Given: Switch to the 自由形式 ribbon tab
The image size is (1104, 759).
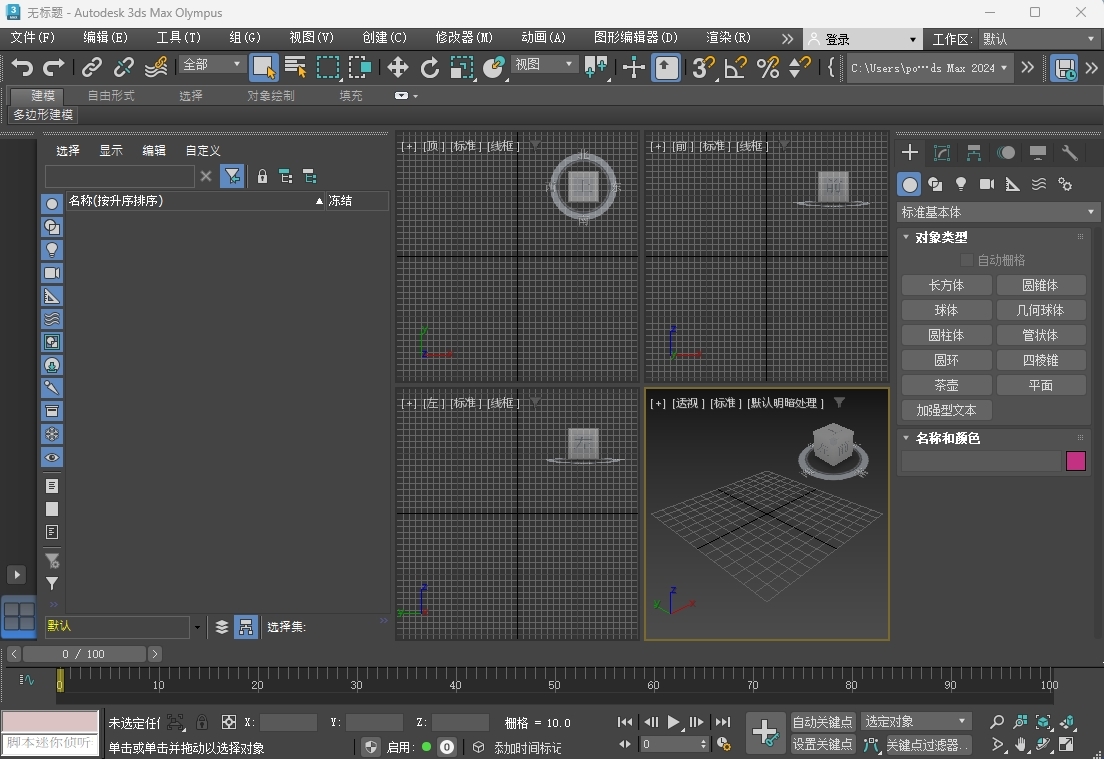Looking at the screenshot, I should [111, 96].
